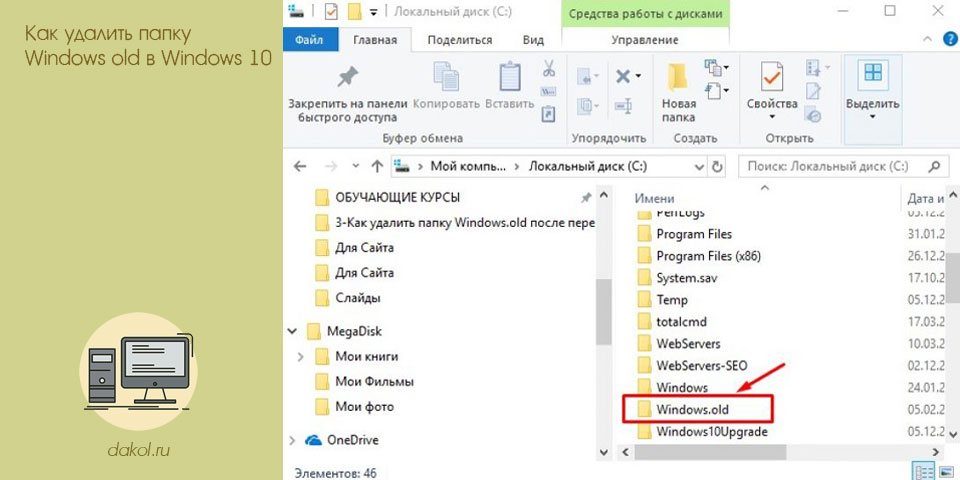Viewport: 960px width, 480px height.
Task: Refresh the Локальный диск (C:) view
Action: [x=718, y=167]
